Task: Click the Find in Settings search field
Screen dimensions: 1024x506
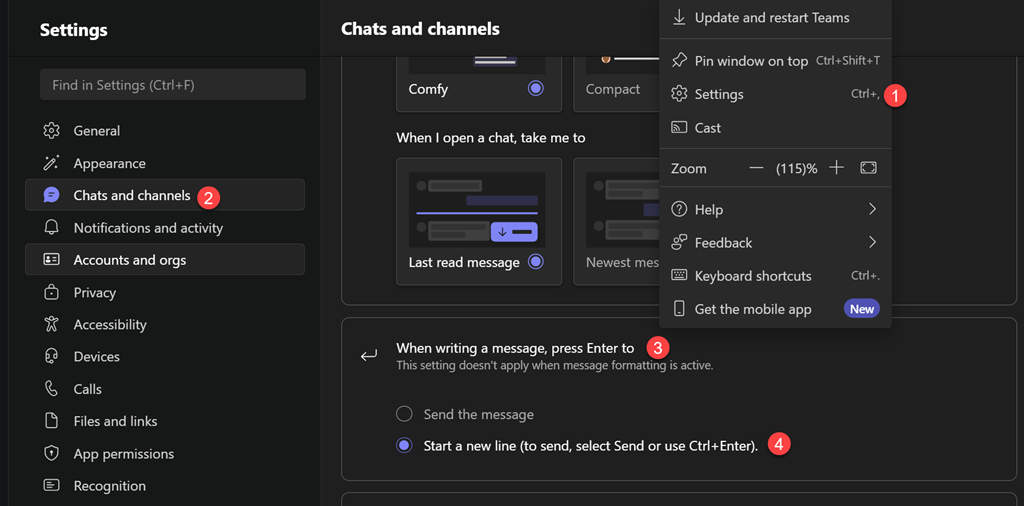Action: [x=172, y=85]
